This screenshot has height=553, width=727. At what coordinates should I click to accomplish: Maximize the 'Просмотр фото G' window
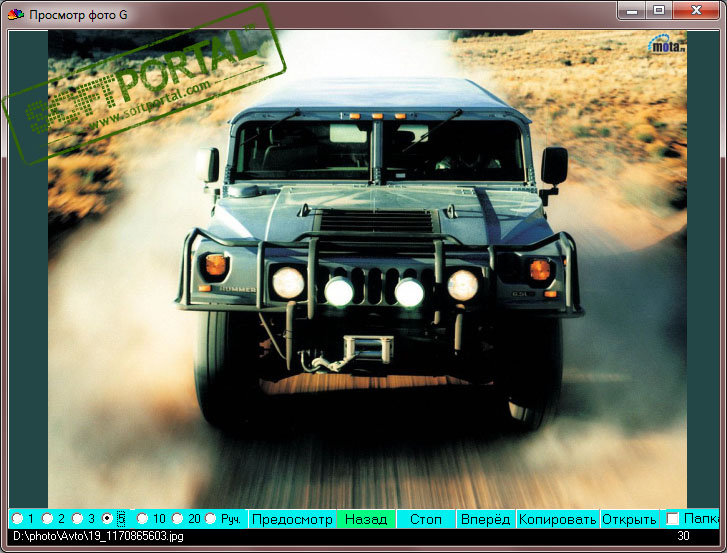659,11
